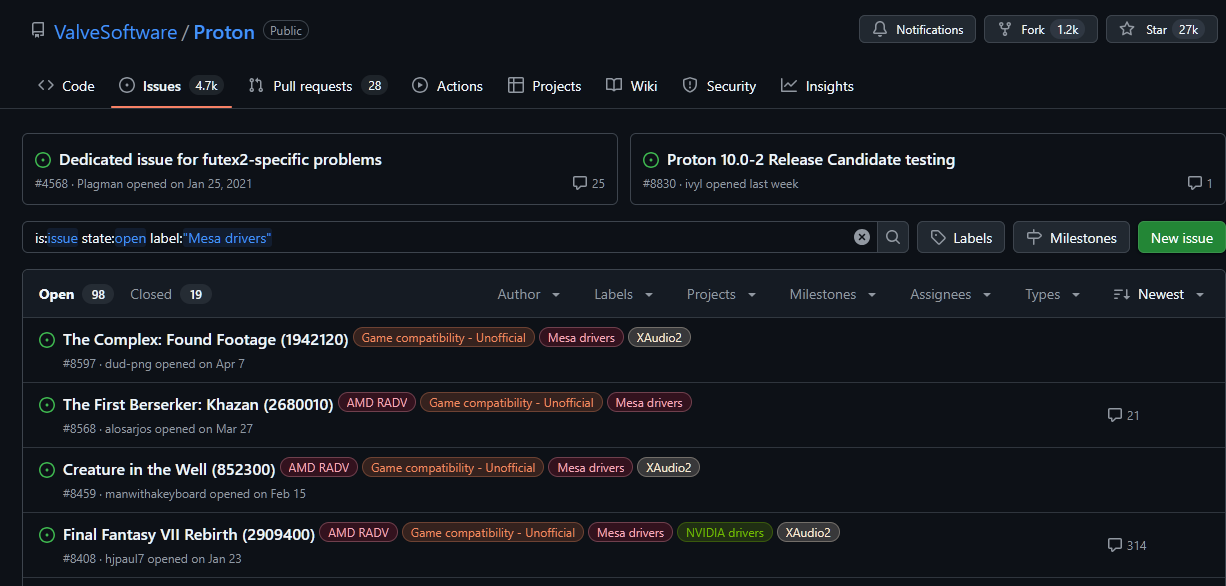Click XAudio2 label on Creature in the Well

coord(669,468)
